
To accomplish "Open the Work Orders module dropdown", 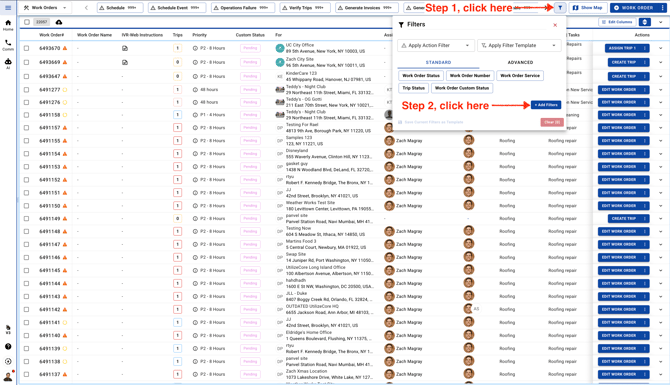I will pos(46,8).
